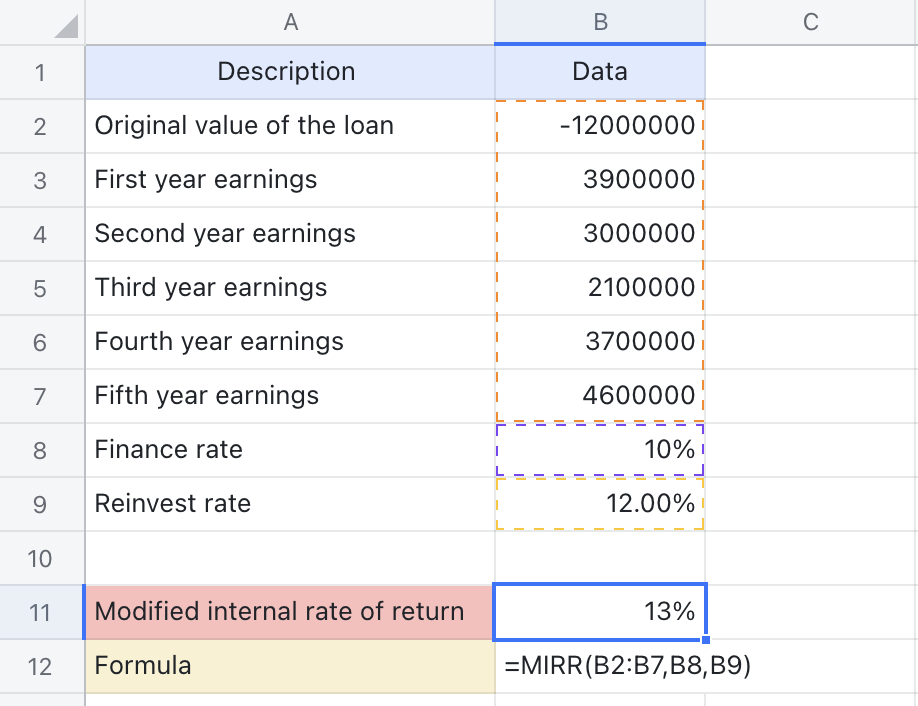Select the Modified internal rate of return label
The image size is (918, 706).
point(290,611)
